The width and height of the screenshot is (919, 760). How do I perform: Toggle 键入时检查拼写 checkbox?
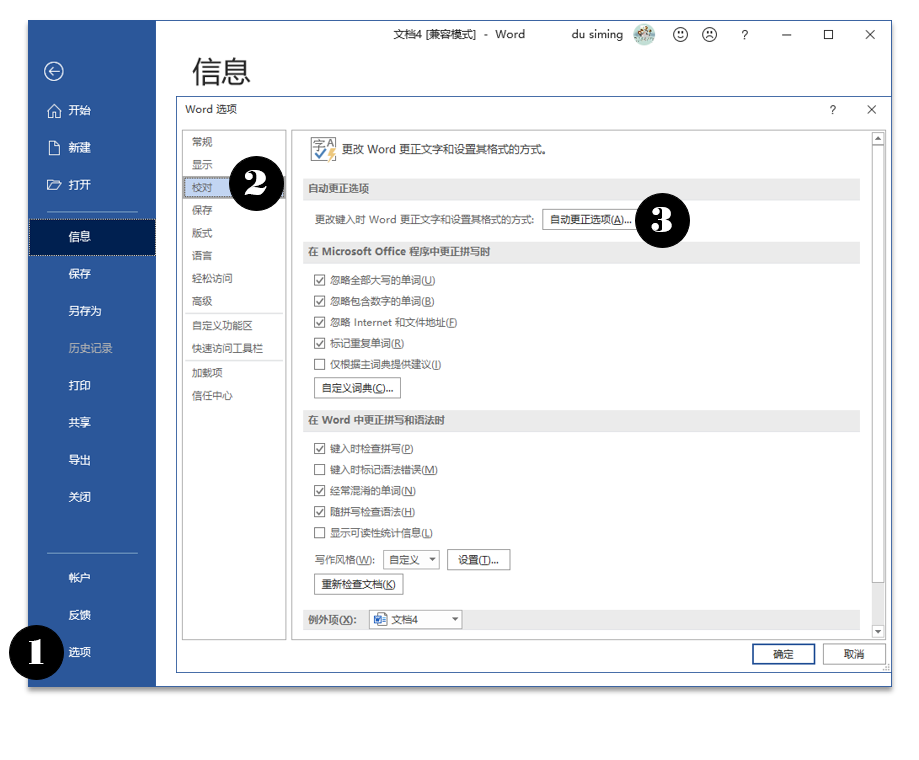pos(319,449)
